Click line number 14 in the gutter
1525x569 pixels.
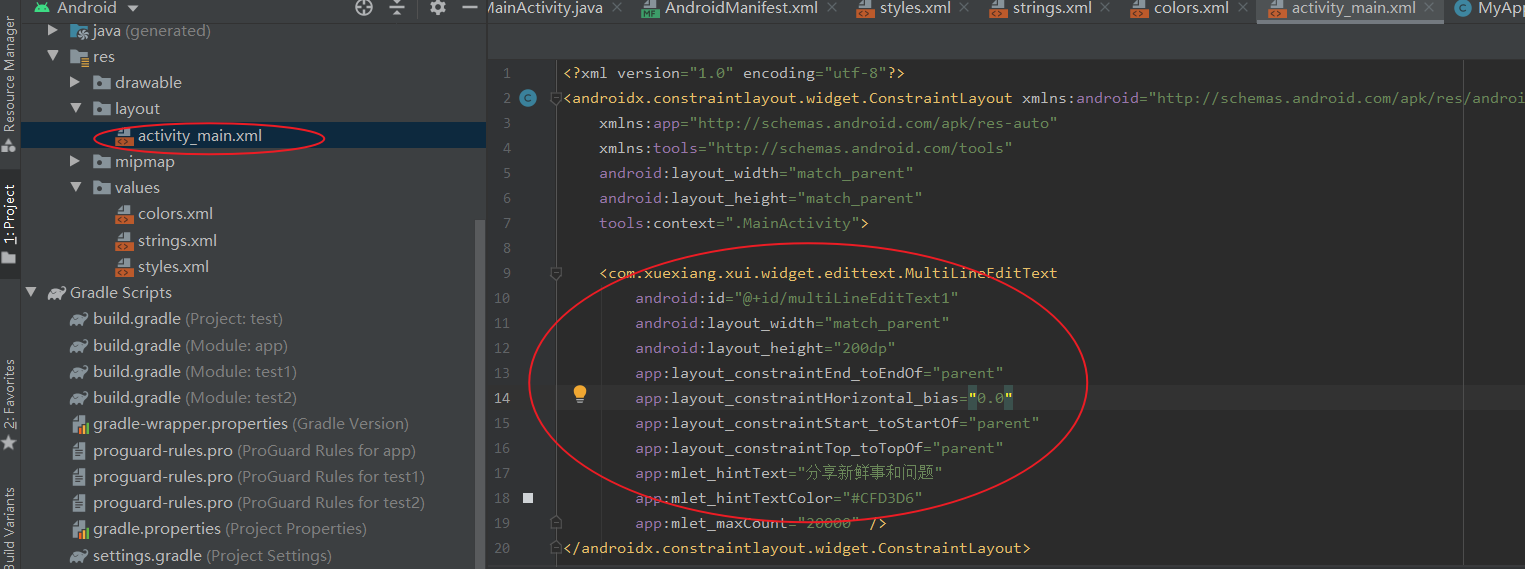[x=502, y=398]
